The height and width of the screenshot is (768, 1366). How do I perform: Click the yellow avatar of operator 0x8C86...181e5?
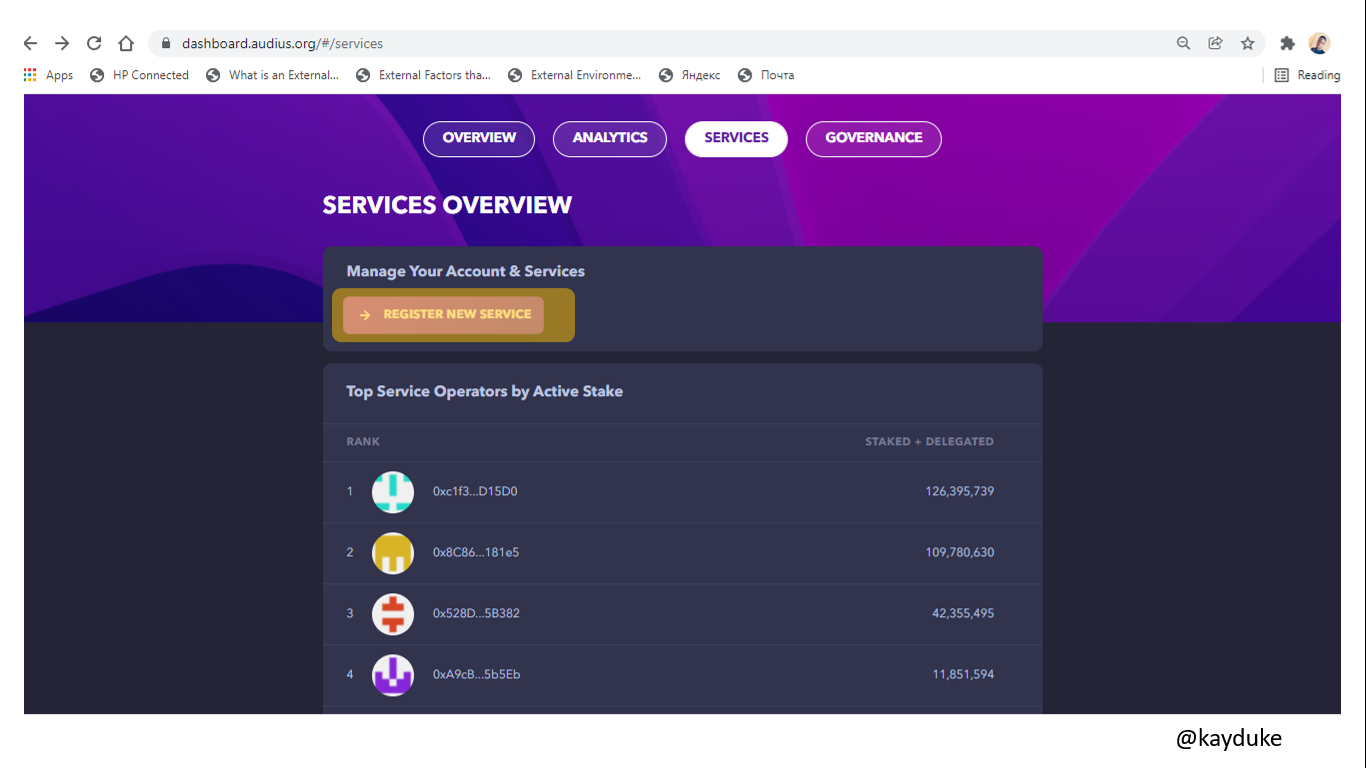point(393,552)
